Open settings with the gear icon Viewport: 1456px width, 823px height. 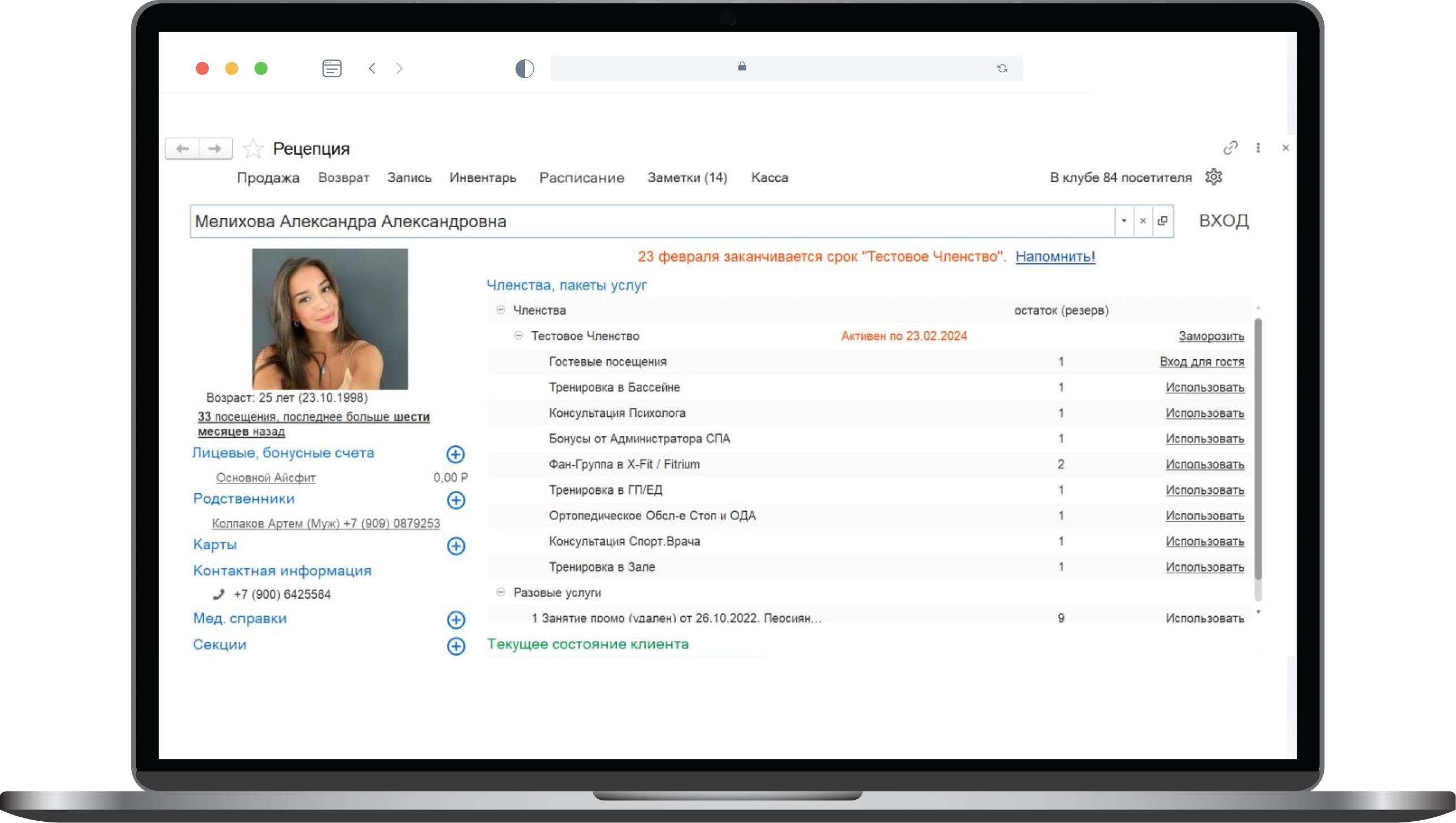(x=1214, y=177)
